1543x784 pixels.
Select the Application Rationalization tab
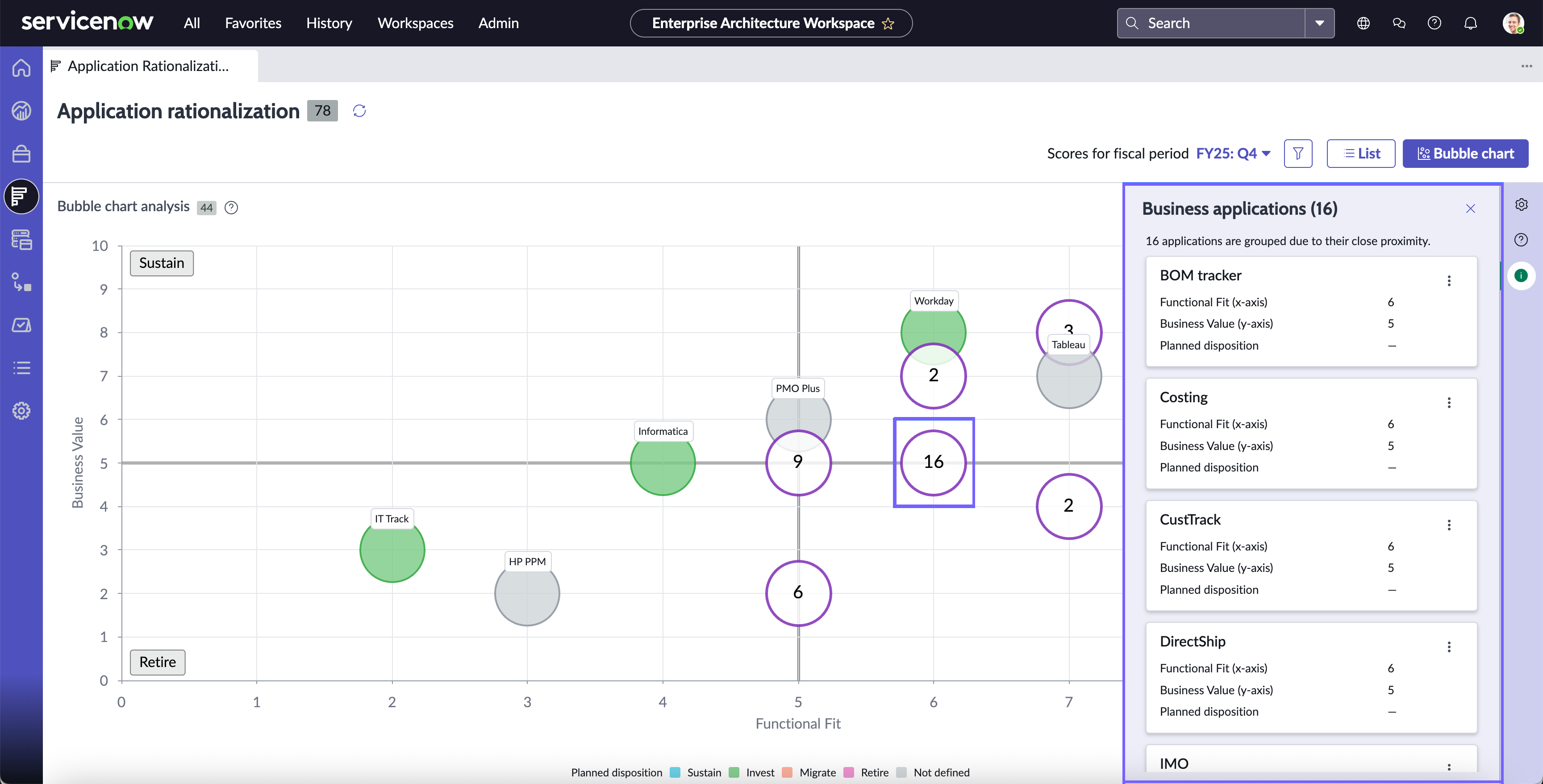(150, 66)
